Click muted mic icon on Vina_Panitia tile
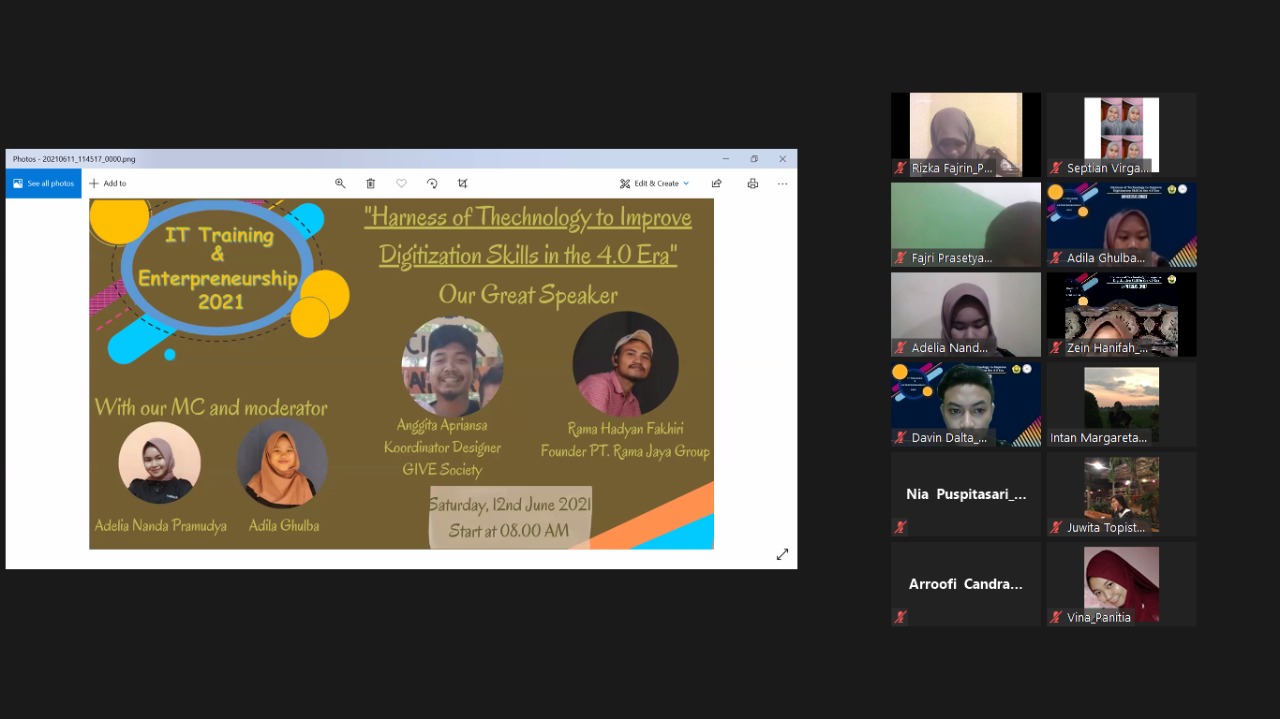Screen dimensions: 1280x719 [1056, 617]
